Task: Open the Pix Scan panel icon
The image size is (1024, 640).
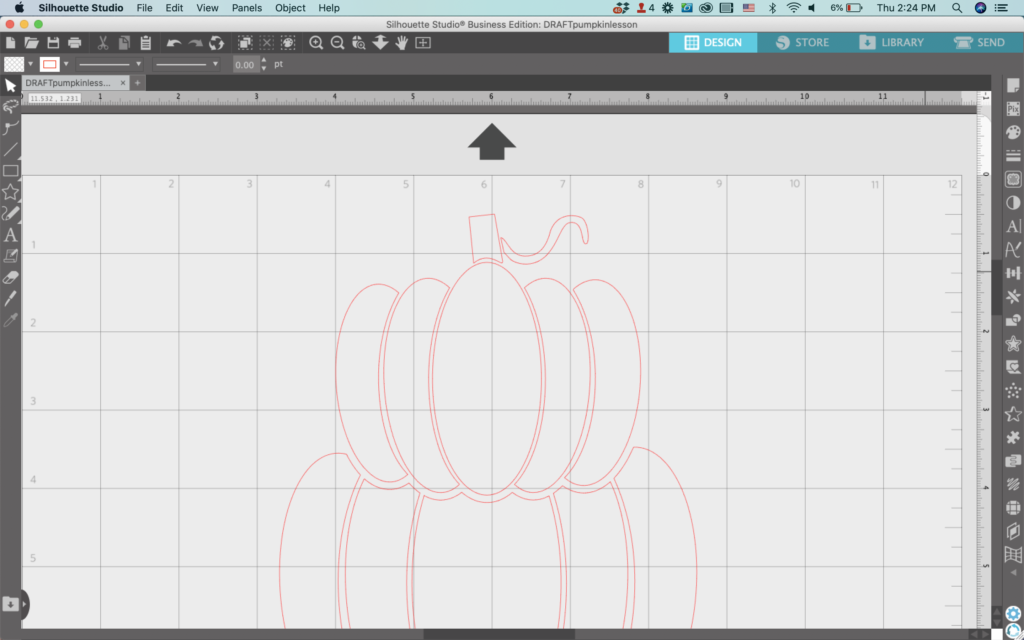Action: pos(1013,109)
